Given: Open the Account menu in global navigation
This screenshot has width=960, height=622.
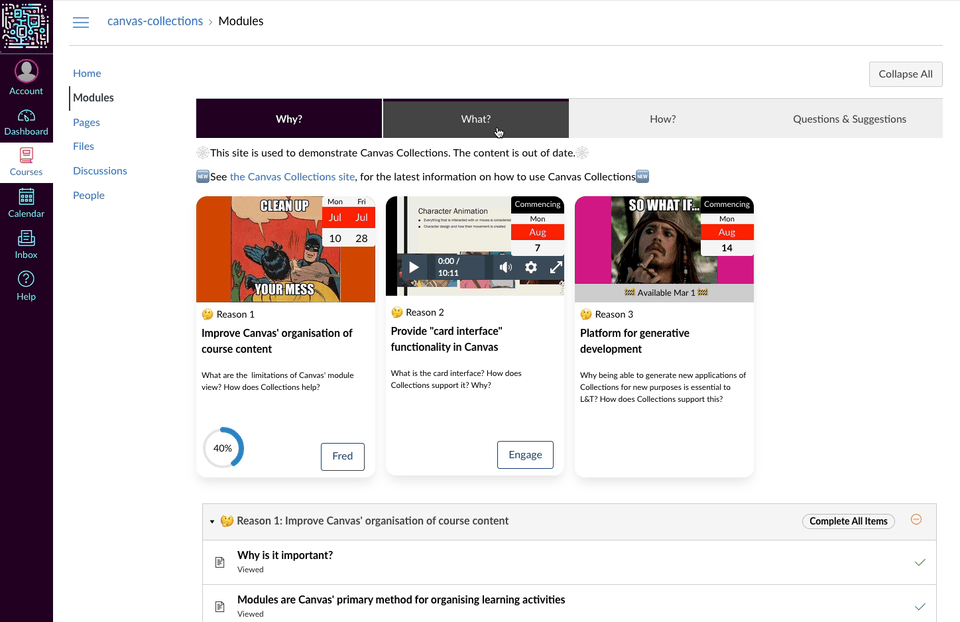Looking at the screenshot, I should 26,78.
